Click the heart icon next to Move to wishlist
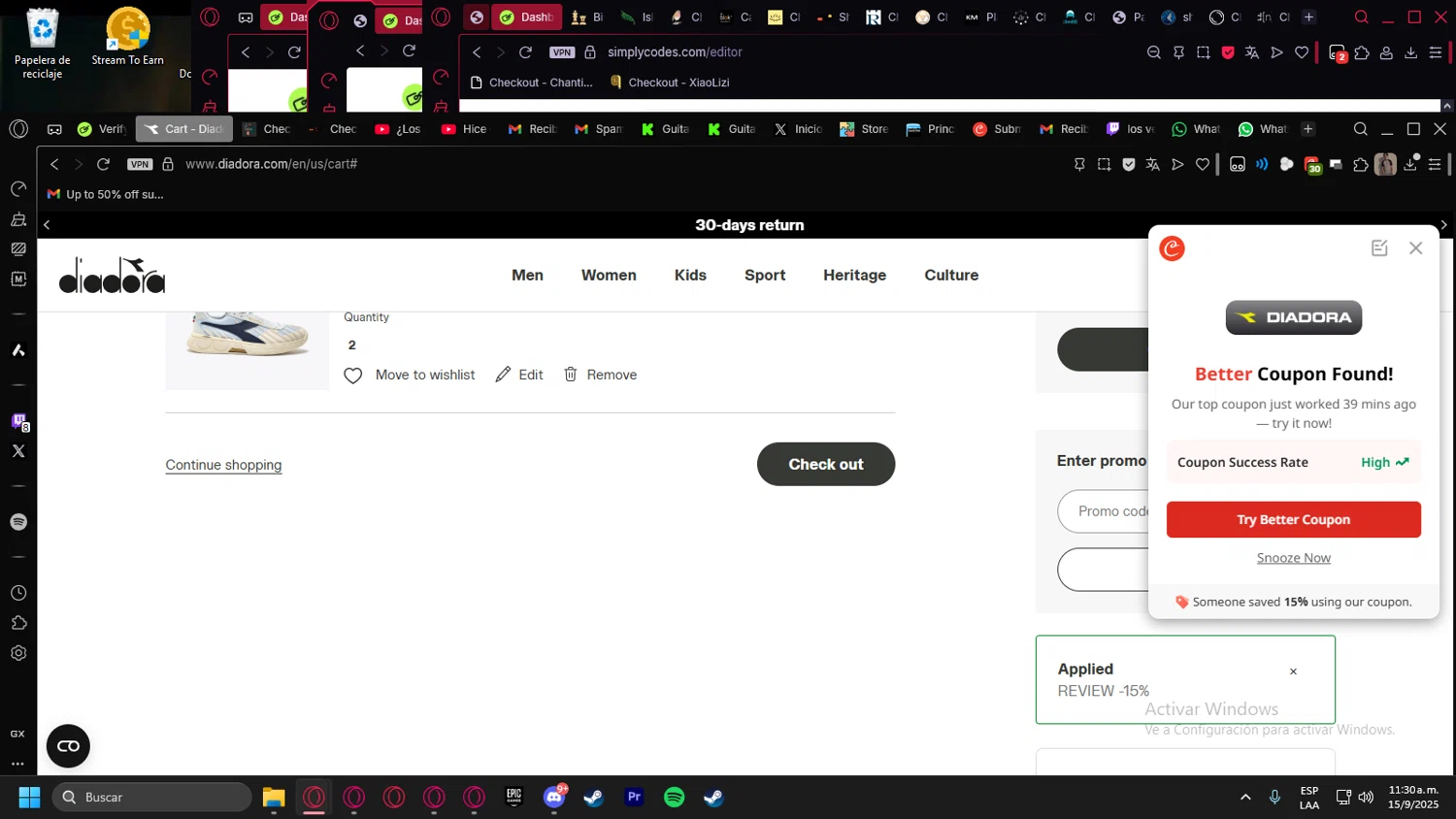Screen dimensions: 1456x819 (353, 376)
